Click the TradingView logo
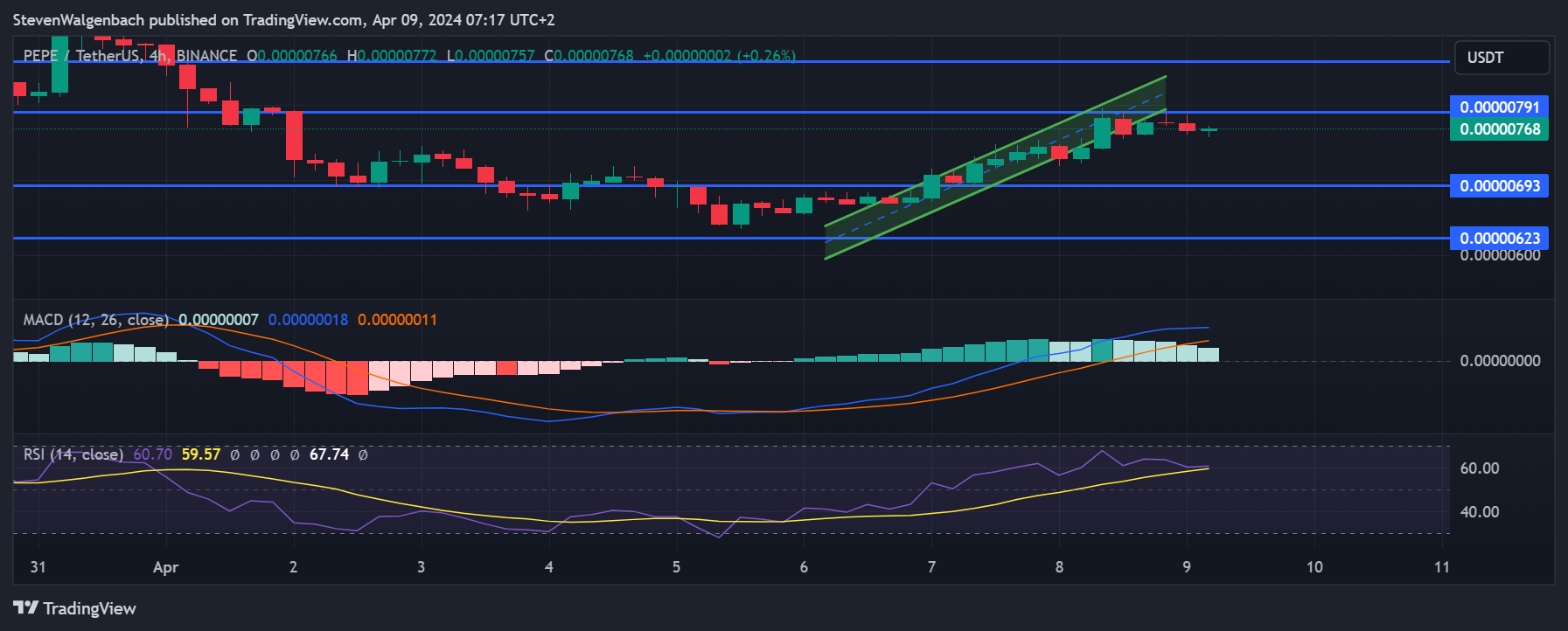 tap(75, 608)
